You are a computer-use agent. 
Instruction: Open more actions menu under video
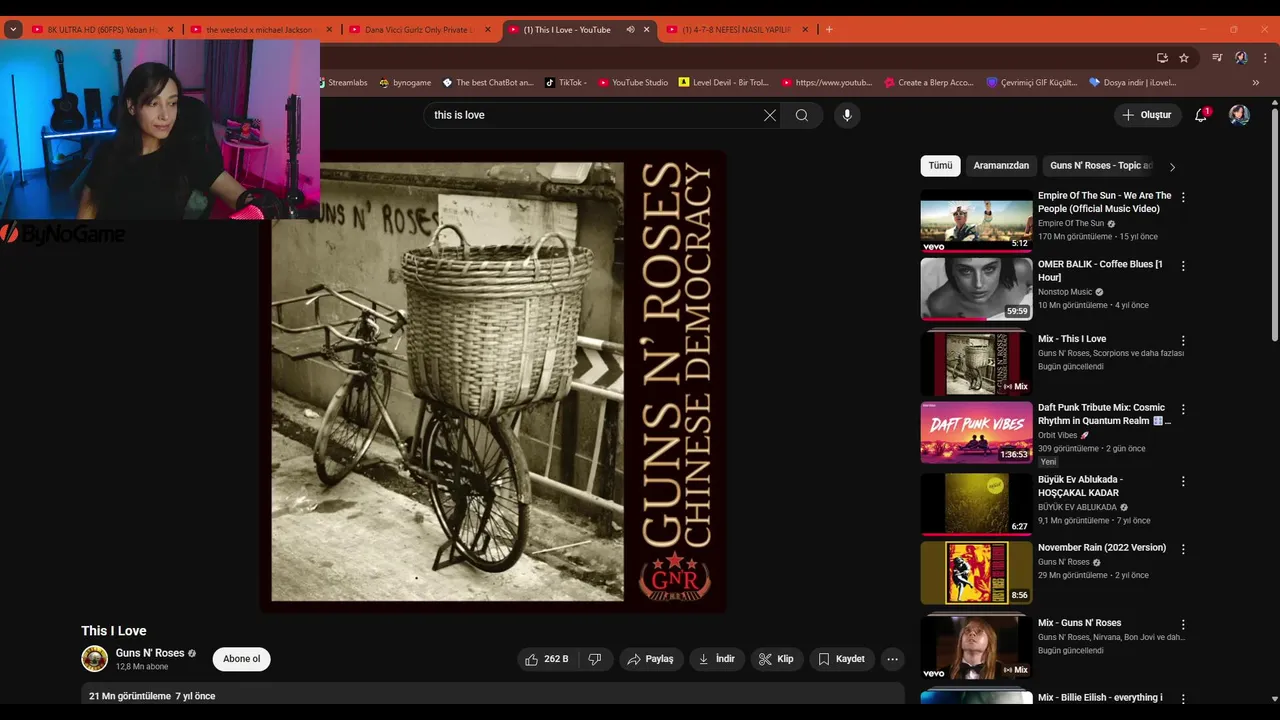point(892,659)
